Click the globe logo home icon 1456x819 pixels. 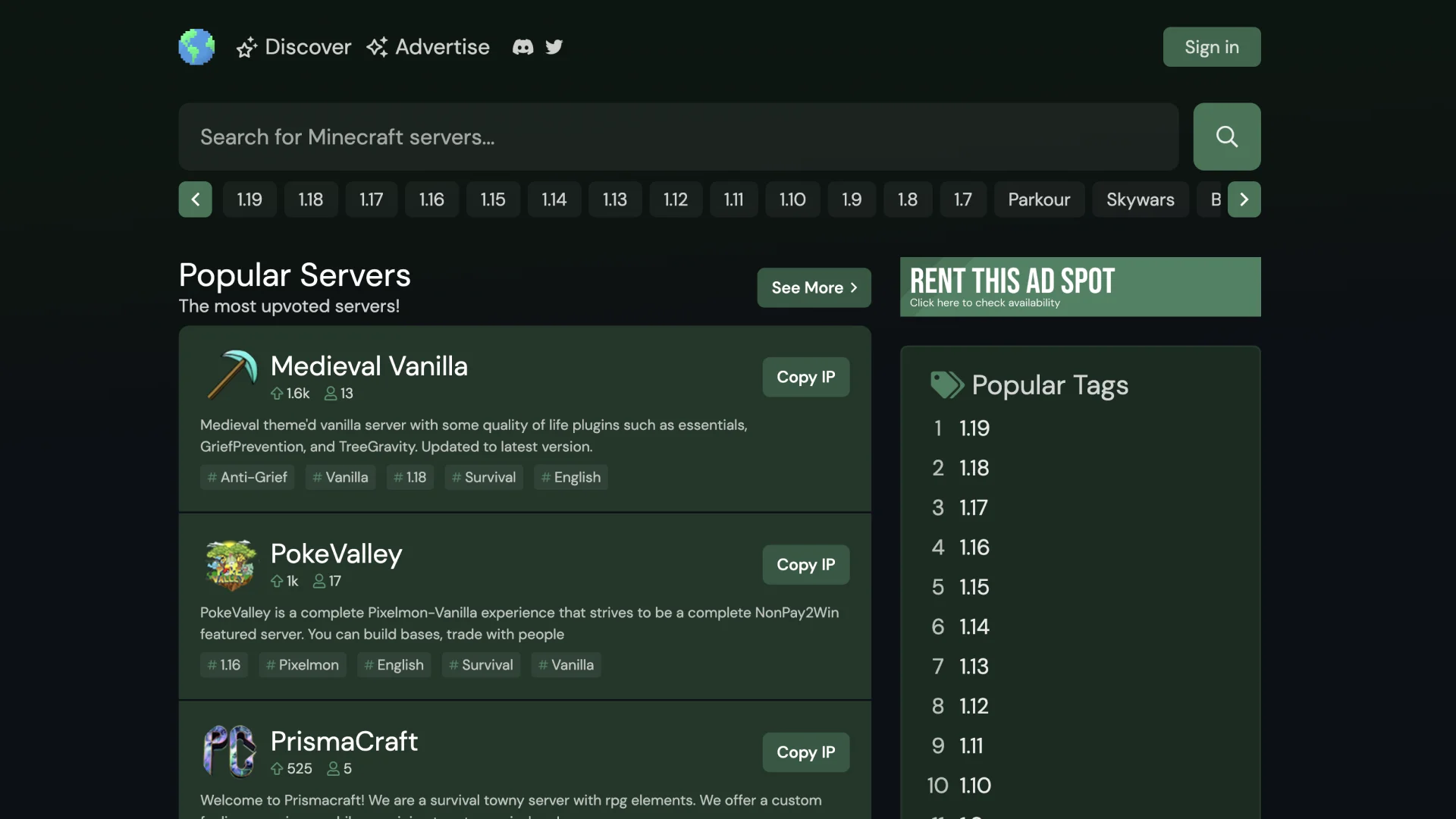click(x=196, y=47)
